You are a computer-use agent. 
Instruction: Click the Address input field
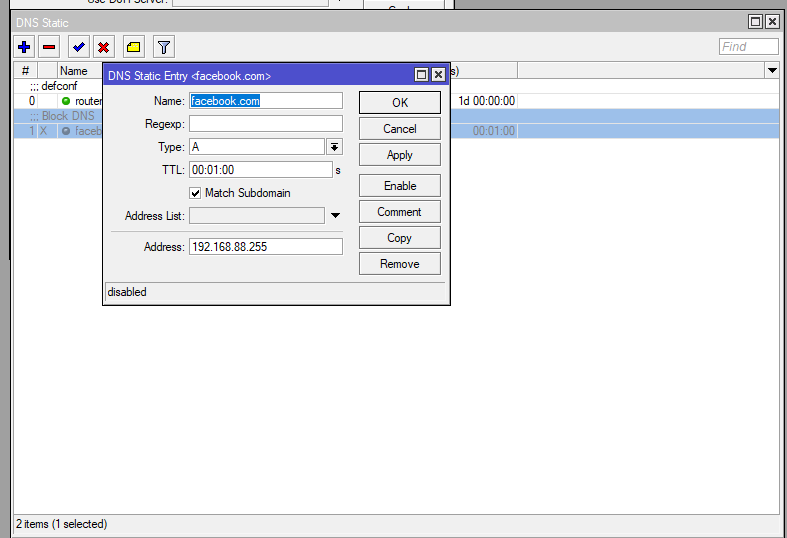[x=265, y=247]
